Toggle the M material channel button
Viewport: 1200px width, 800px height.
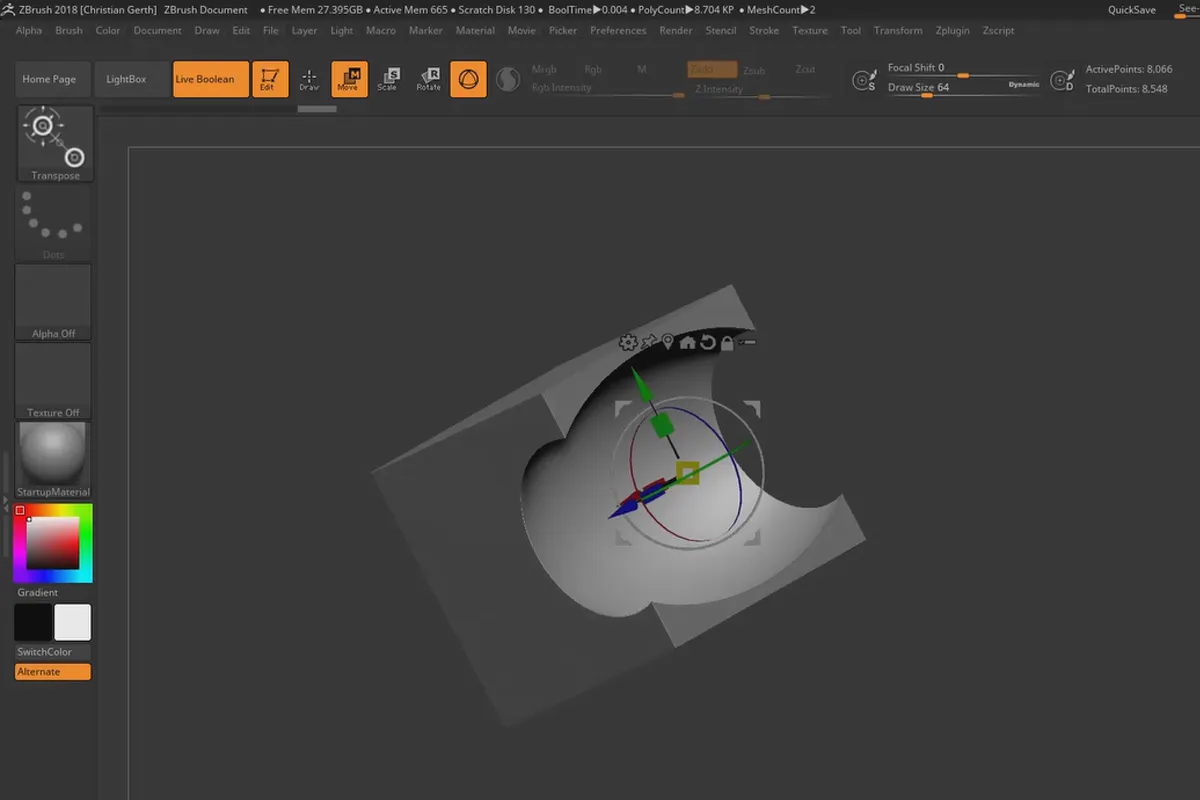[x=642, y=70]
